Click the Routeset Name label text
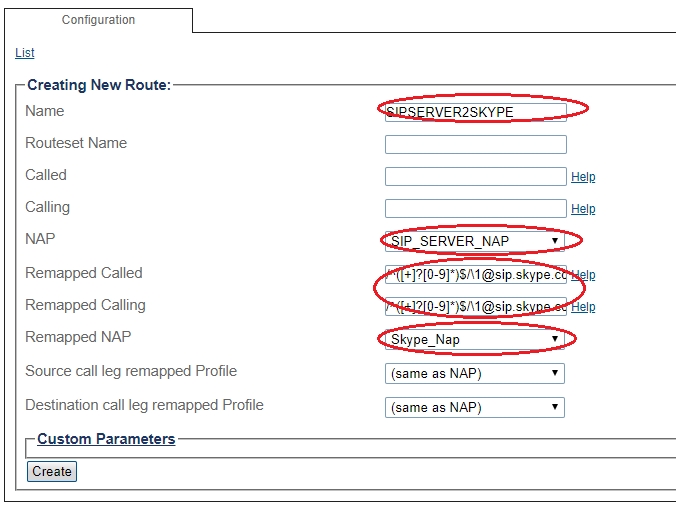 point(76,143)
